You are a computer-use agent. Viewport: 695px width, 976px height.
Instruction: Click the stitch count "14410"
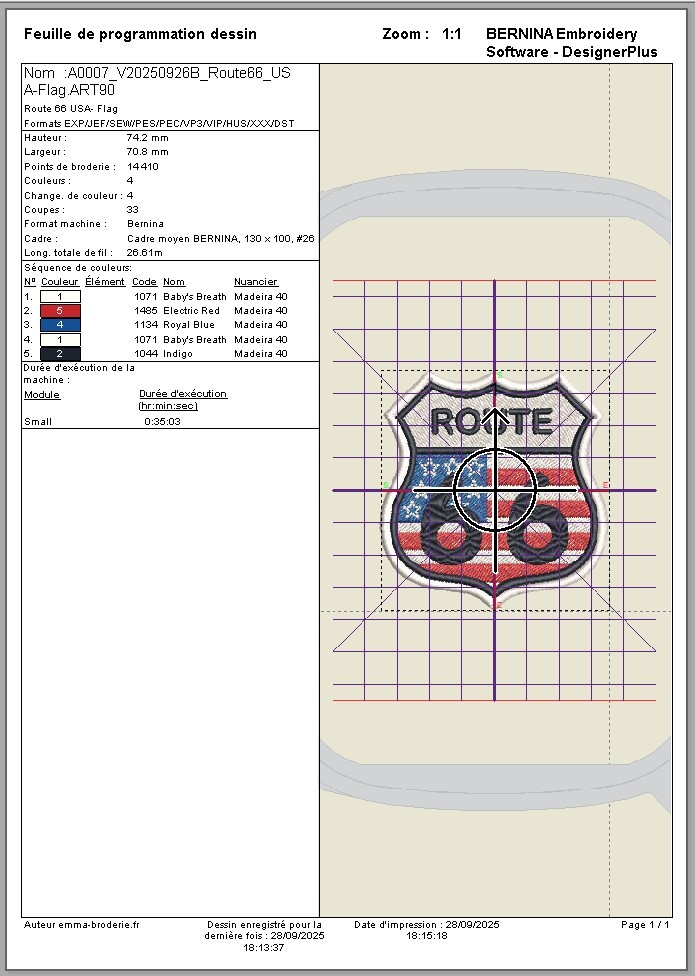tap(142, 167)
